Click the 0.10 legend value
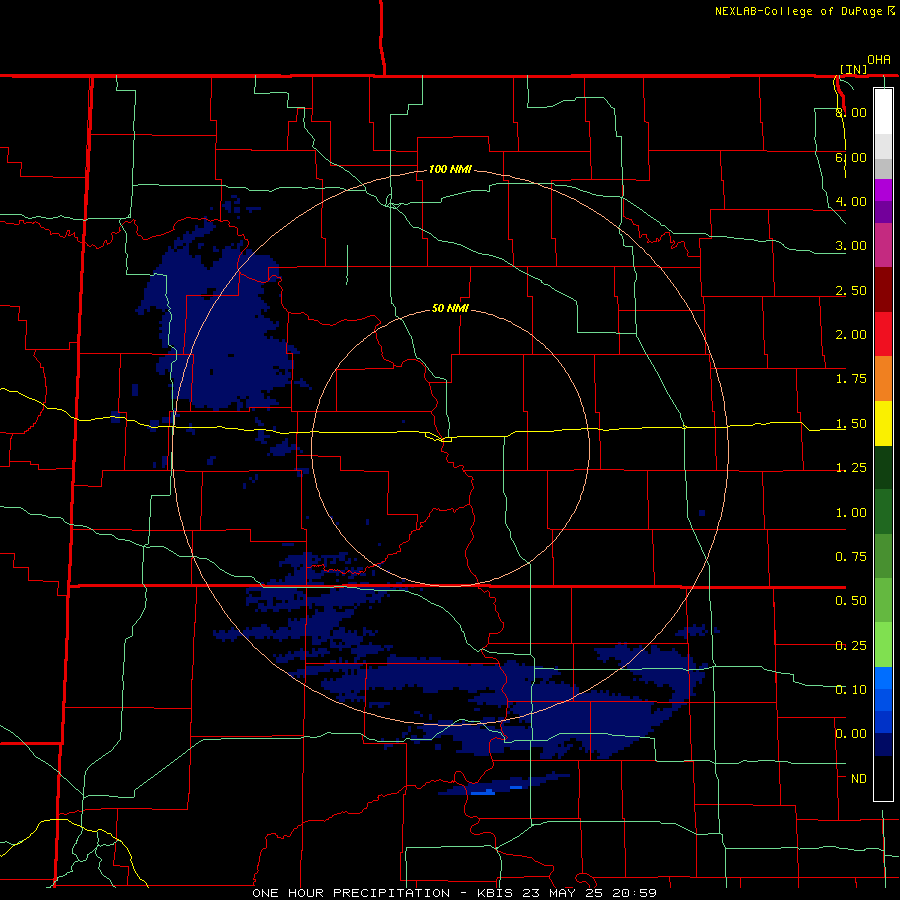Image resolution: width=900 pixels, height=900 pixels. coord(851,690)
